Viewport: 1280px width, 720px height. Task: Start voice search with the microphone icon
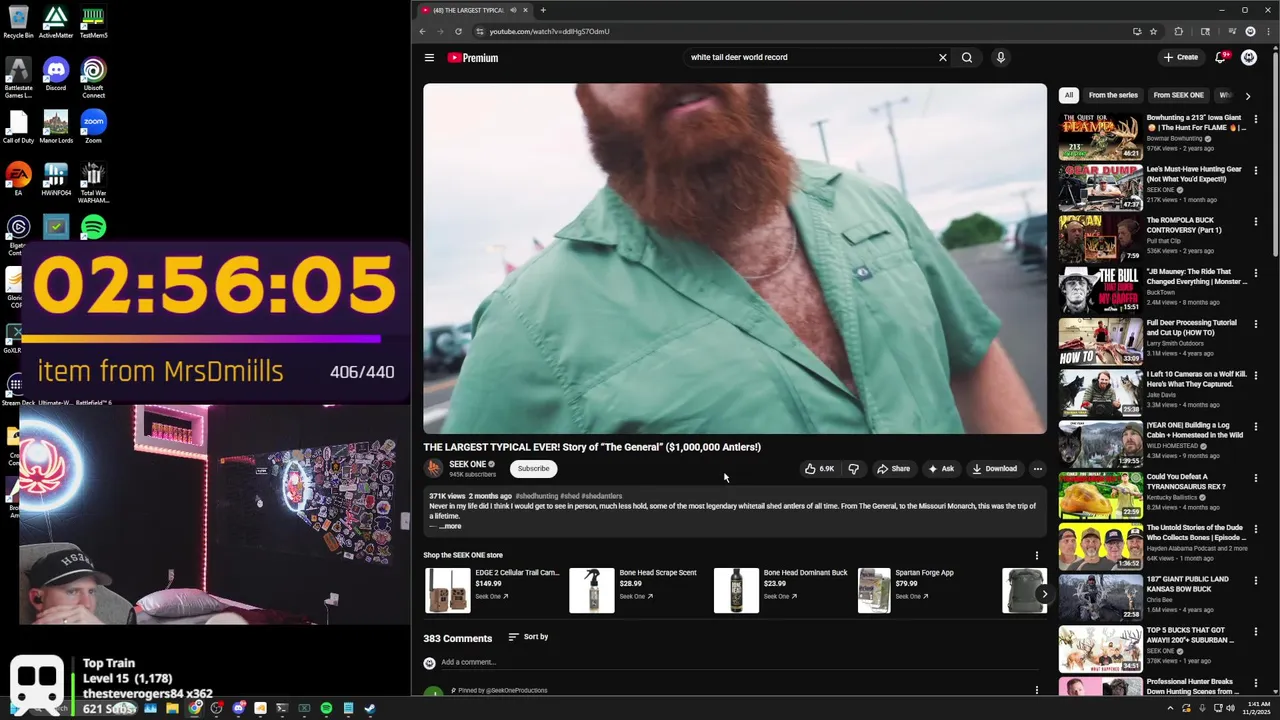(1000, 58)
